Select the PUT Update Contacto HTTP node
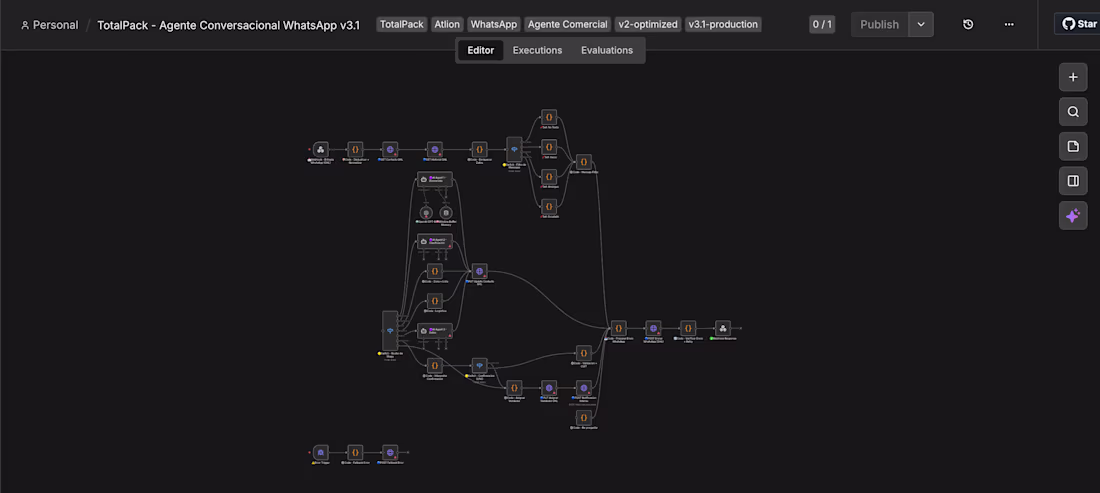 [x=479, y=271]
